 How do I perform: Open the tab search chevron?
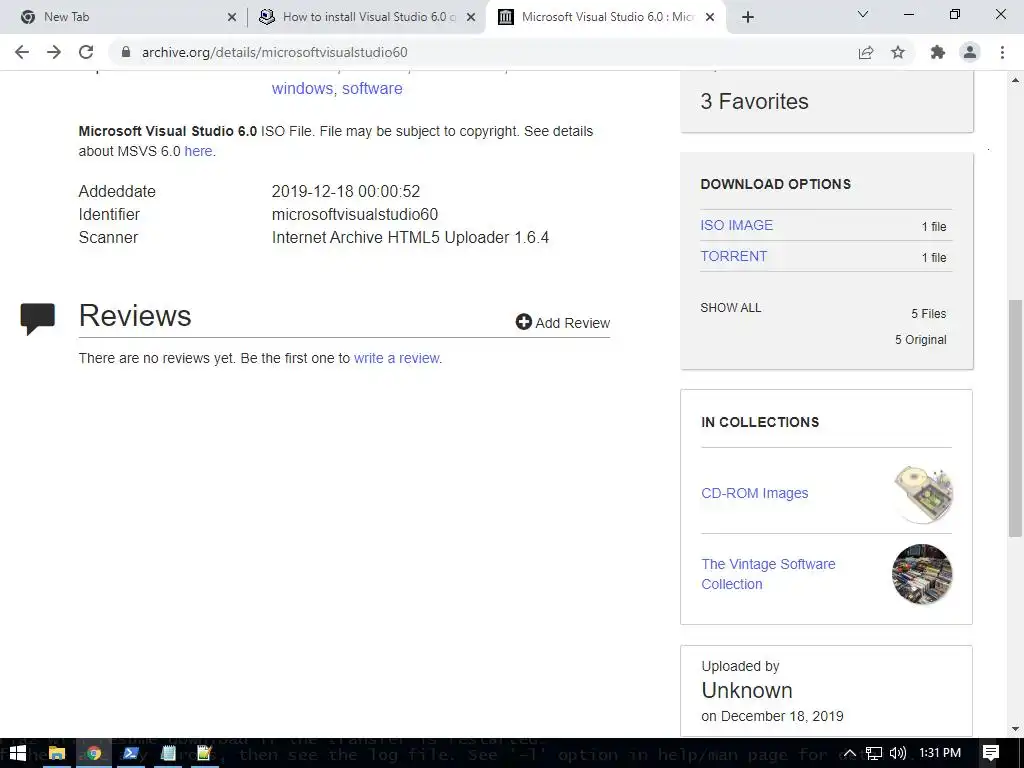[x=863, y=14]
